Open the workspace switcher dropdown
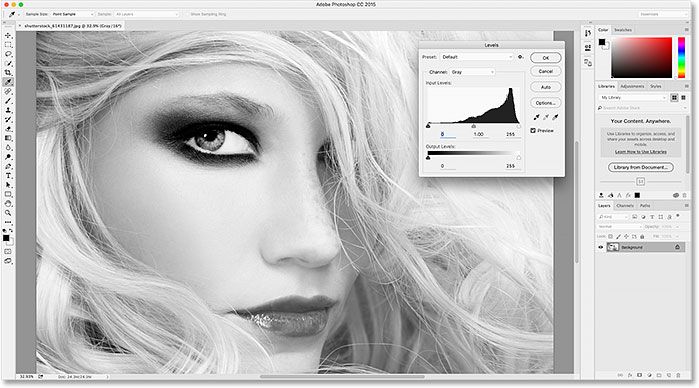This screenshot has width=699, height=388. (663, 14)
